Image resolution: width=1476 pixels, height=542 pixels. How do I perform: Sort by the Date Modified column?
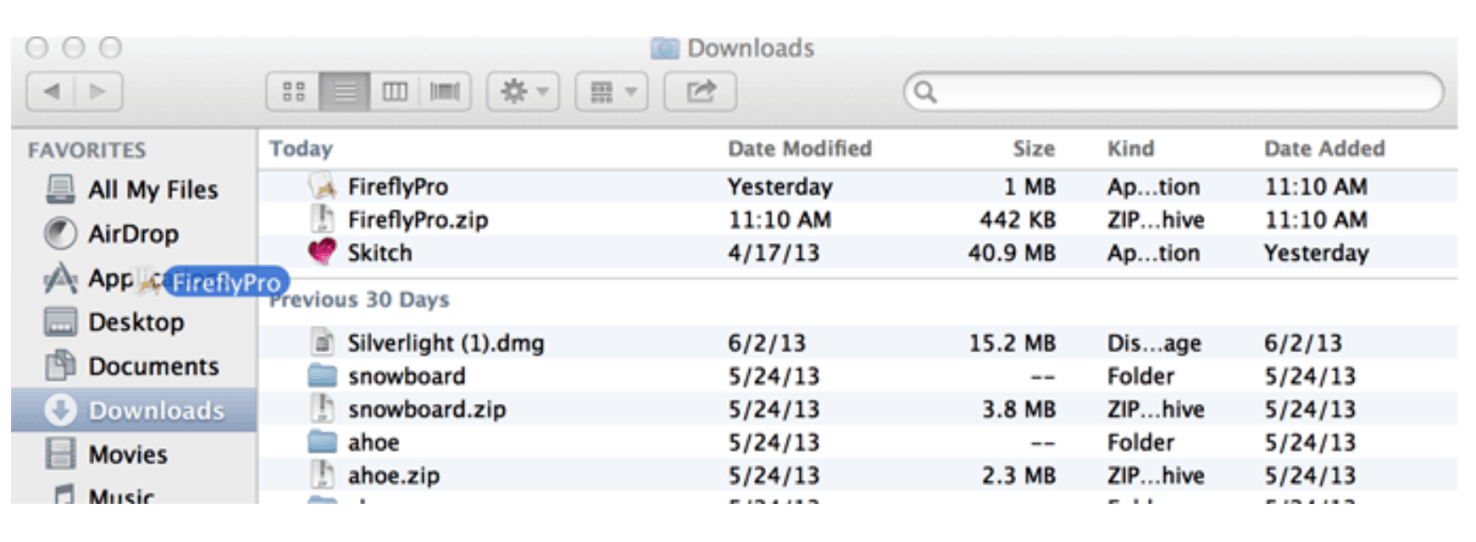point(800,149)
